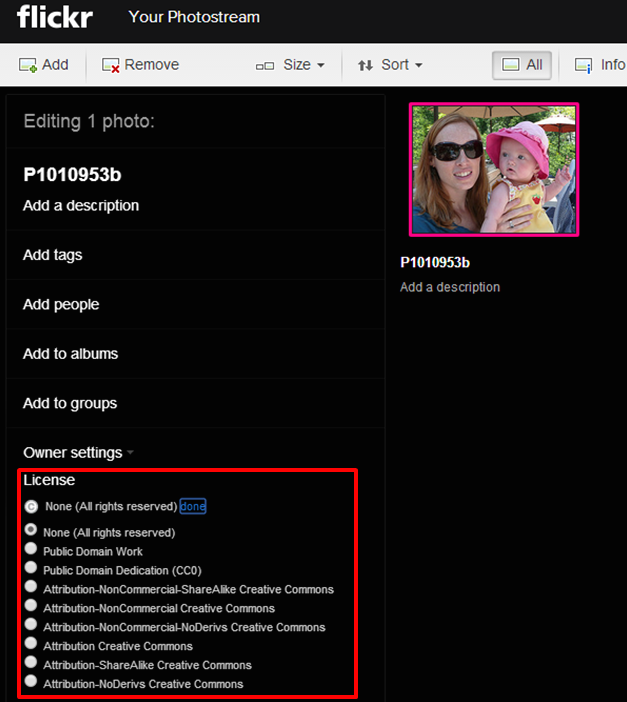Open the Size dropdown arrow
627x702 pixels.
point(321,65)
